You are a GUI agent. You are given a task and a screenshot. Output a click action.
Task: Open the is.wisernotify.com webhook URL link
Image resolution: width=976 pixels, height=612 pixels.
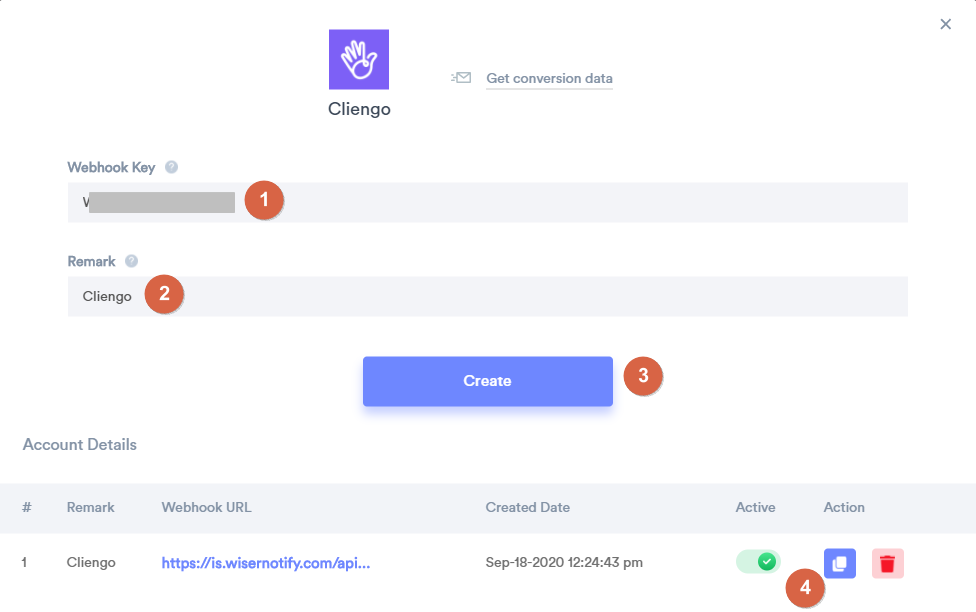coord(266,563)
